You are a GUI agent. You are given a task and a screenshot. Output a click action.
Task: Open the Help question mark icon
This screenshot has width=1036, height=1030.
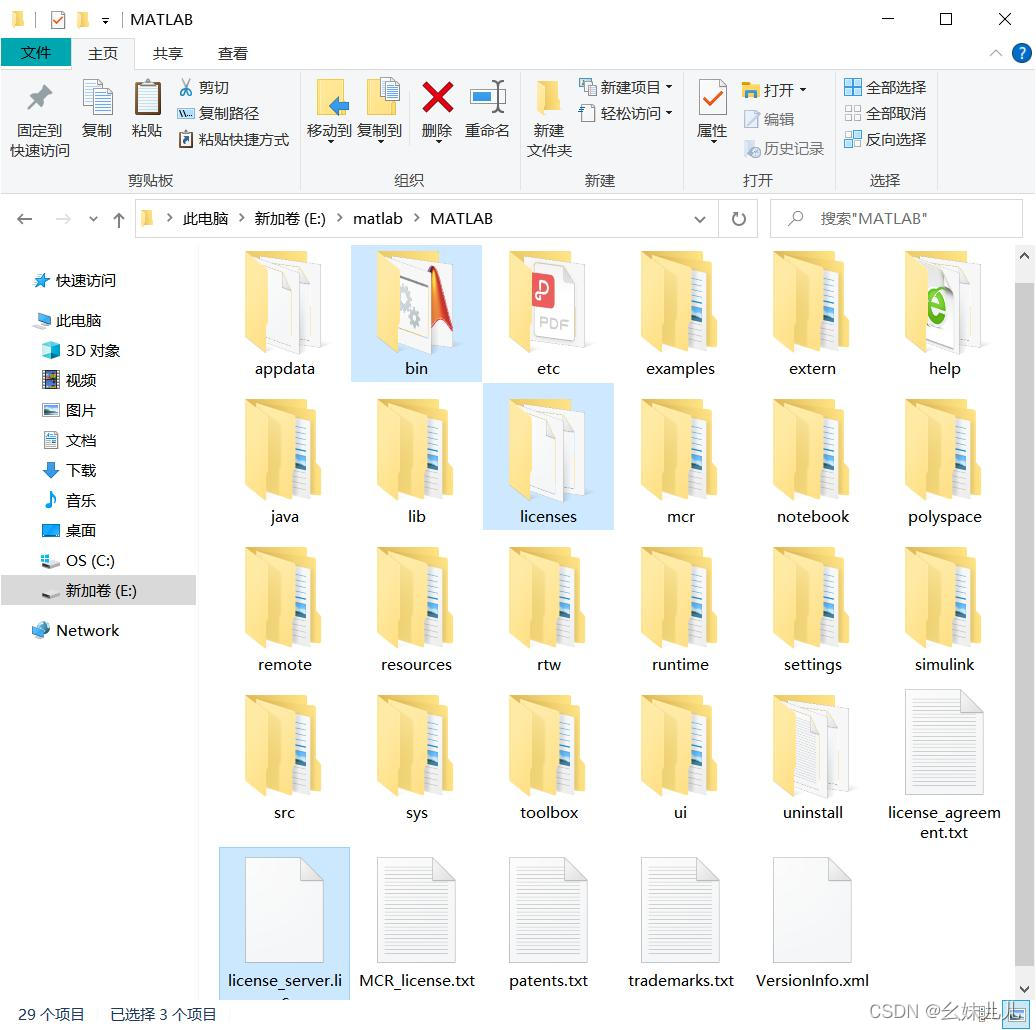pos(1021,53)
